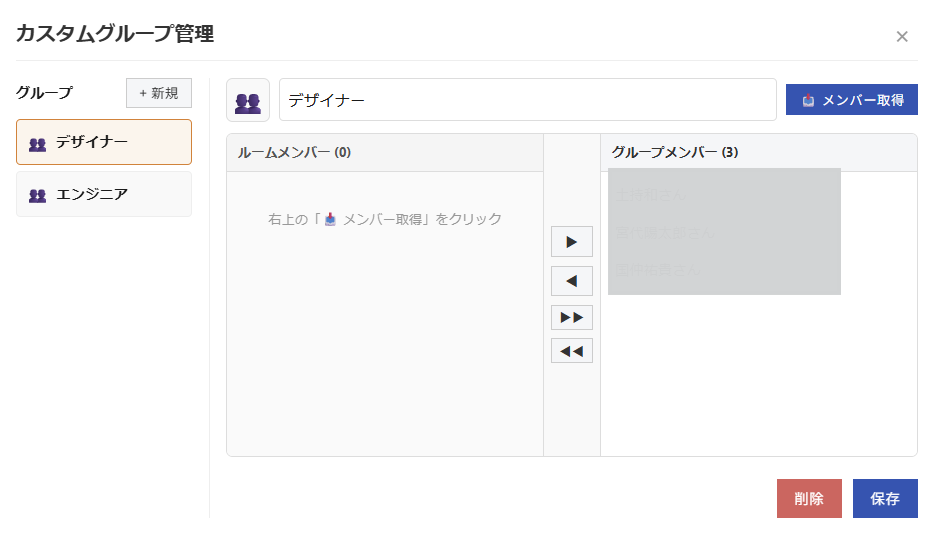Viewport: 937px width, 536px height.
Task: Move all members left with double arrow
Action: pyautogui.click(x=571, y=351)
